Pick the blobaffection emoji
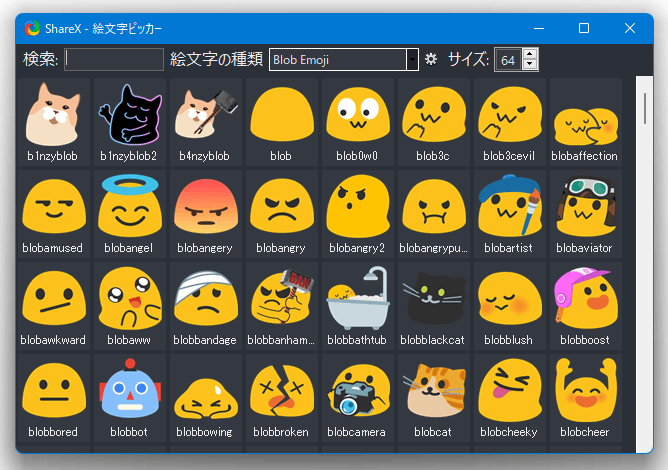 pos(586,121)
